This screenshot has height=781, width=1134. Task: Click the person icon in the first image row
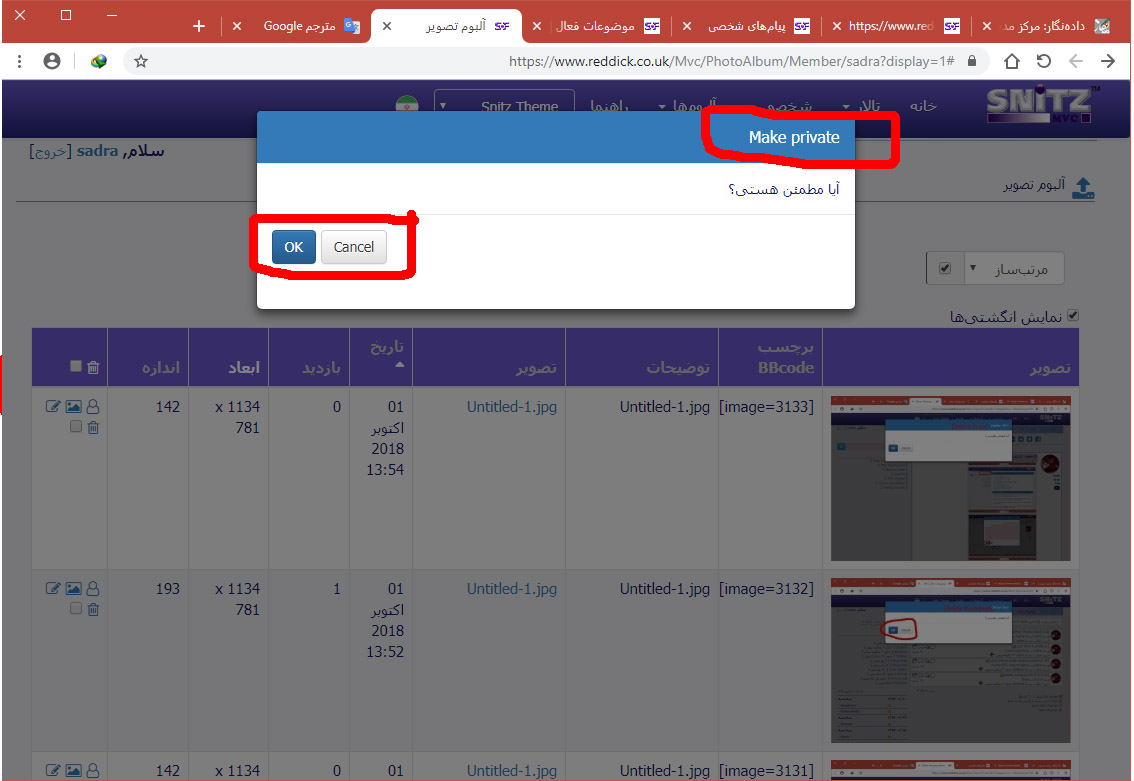click(x=93, y=407)
